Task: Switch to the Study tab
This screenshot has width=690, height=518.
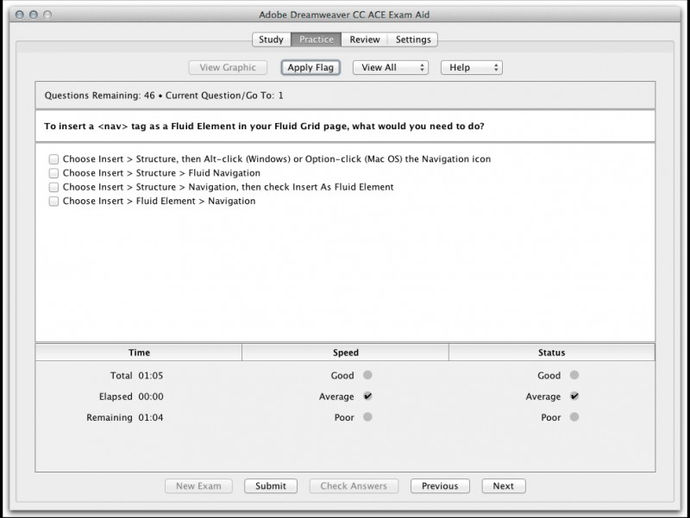Action: [271, 40]
